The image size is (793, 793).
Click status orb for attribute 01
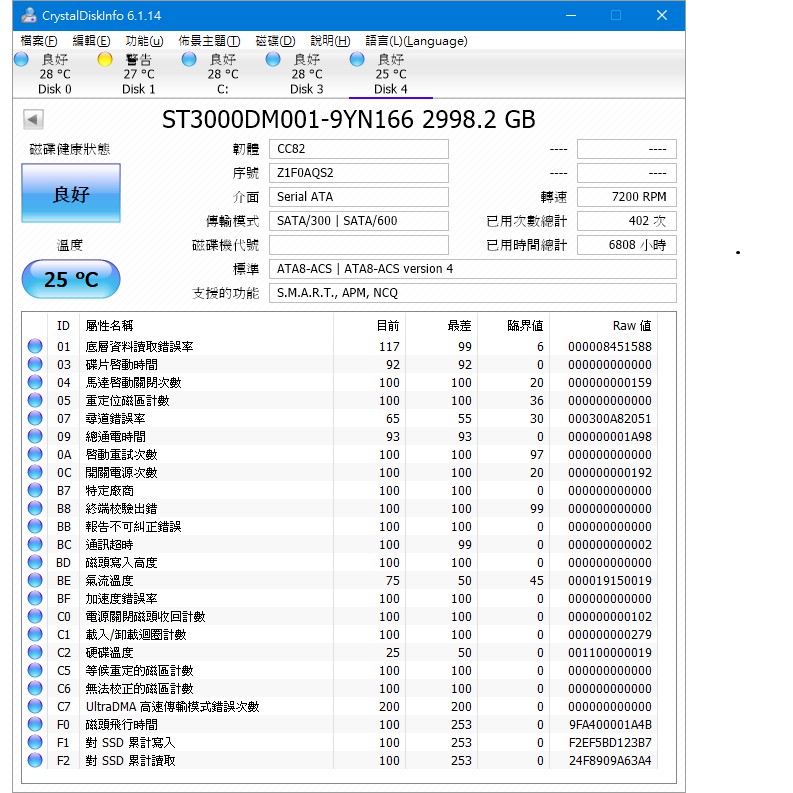35,346
